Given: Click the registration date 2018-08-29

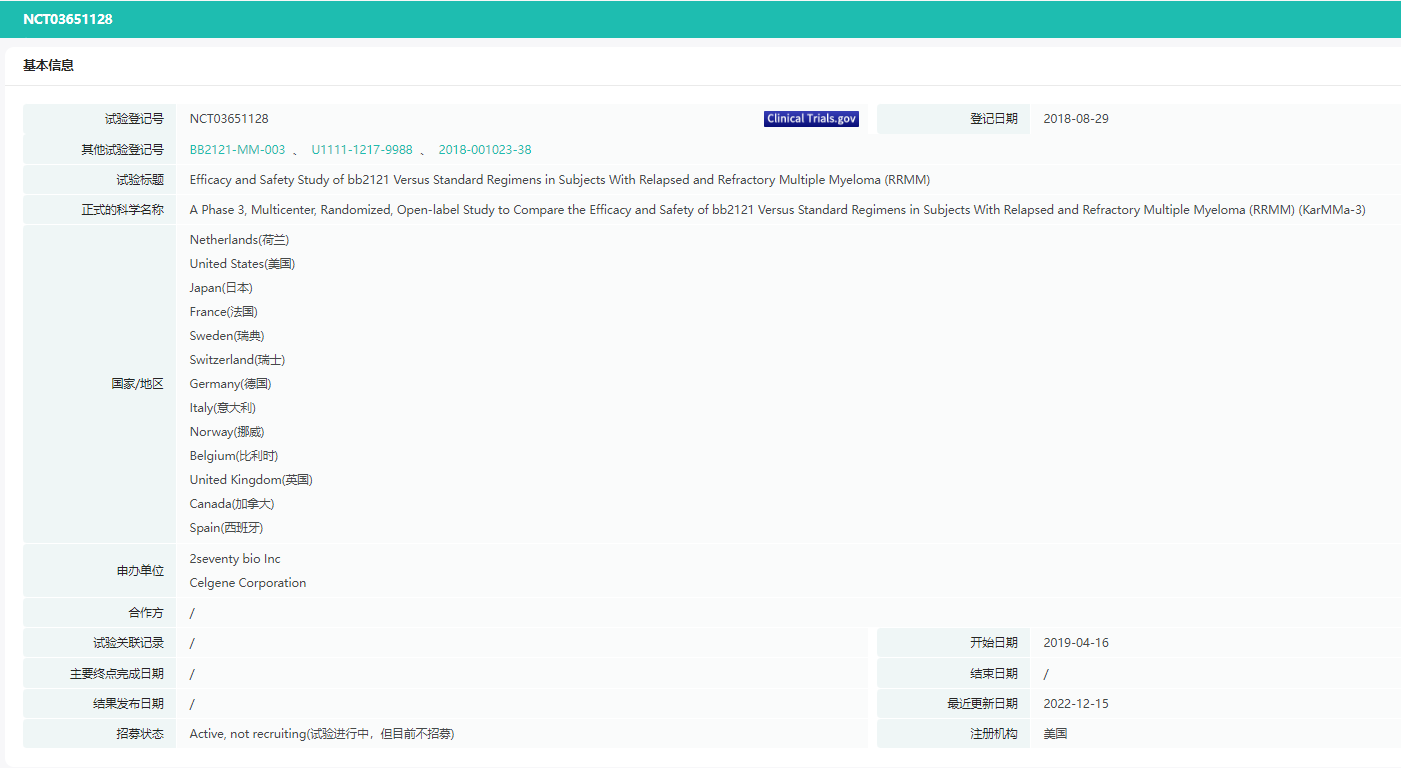Looking at the screenshot, I should click(1076, 119).
